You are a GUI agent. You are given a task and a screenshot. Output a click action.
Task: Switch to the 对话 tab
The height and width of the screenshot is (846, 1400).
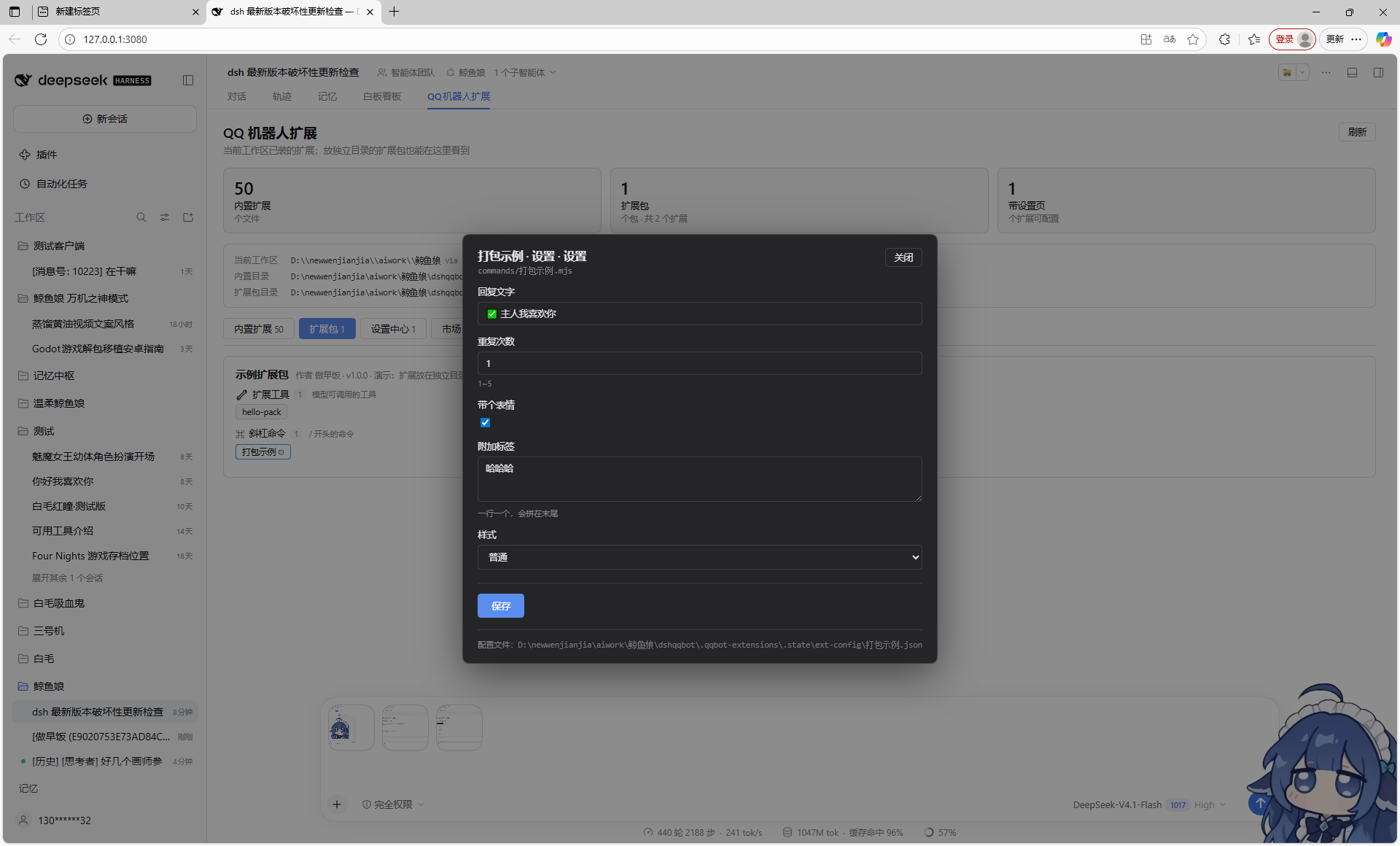(236, 96)
